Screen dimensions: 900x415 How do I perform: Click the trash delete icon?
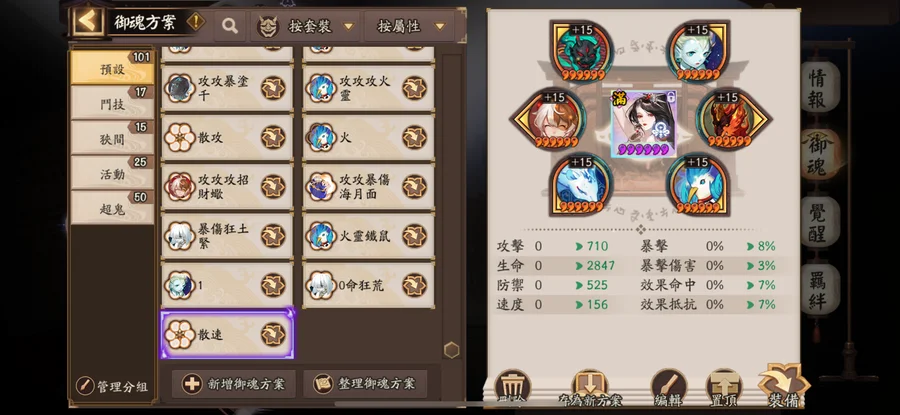click(x=511, y=387)
